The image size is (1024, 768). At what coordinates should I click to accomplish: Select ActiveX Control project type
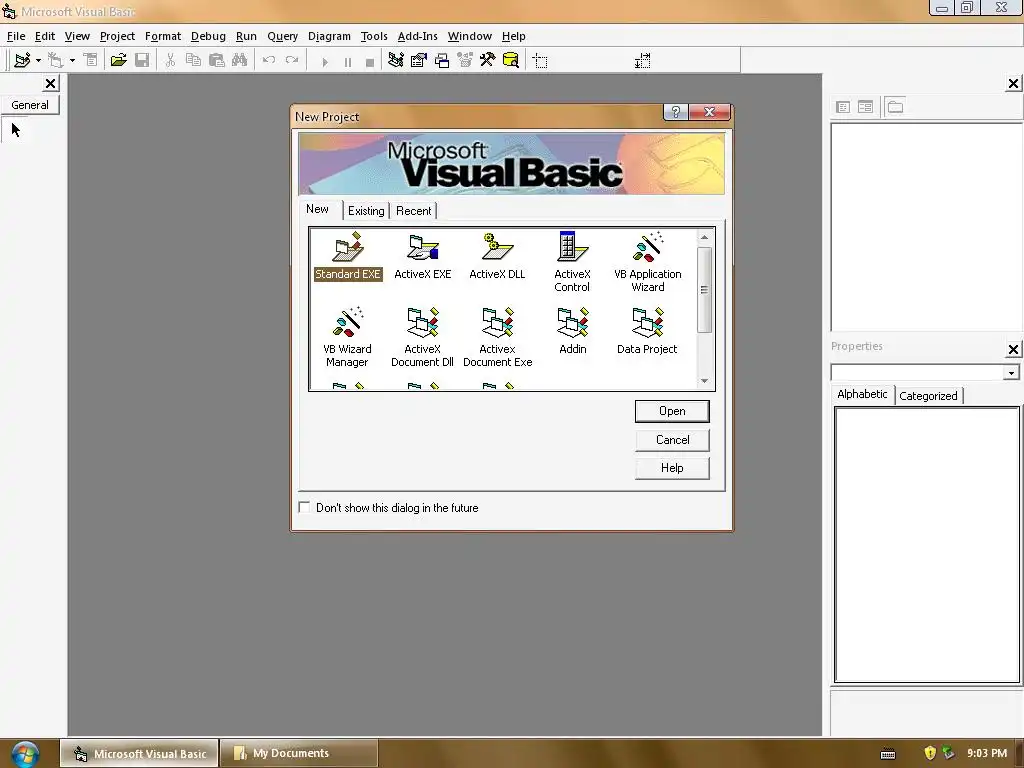[x=572, y=262]
